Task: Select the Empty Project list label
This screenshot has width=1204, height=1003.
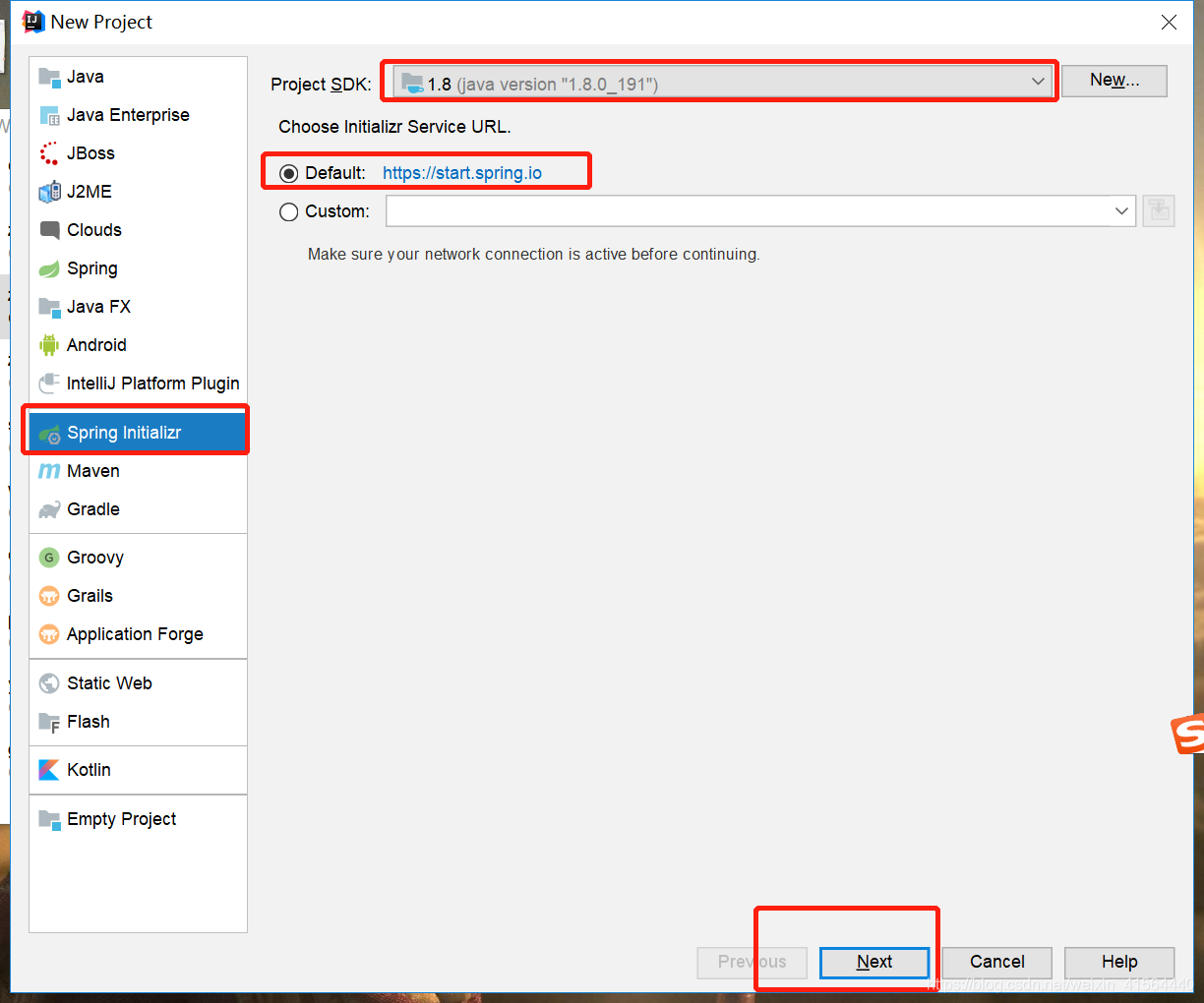Action: (122, 819)
